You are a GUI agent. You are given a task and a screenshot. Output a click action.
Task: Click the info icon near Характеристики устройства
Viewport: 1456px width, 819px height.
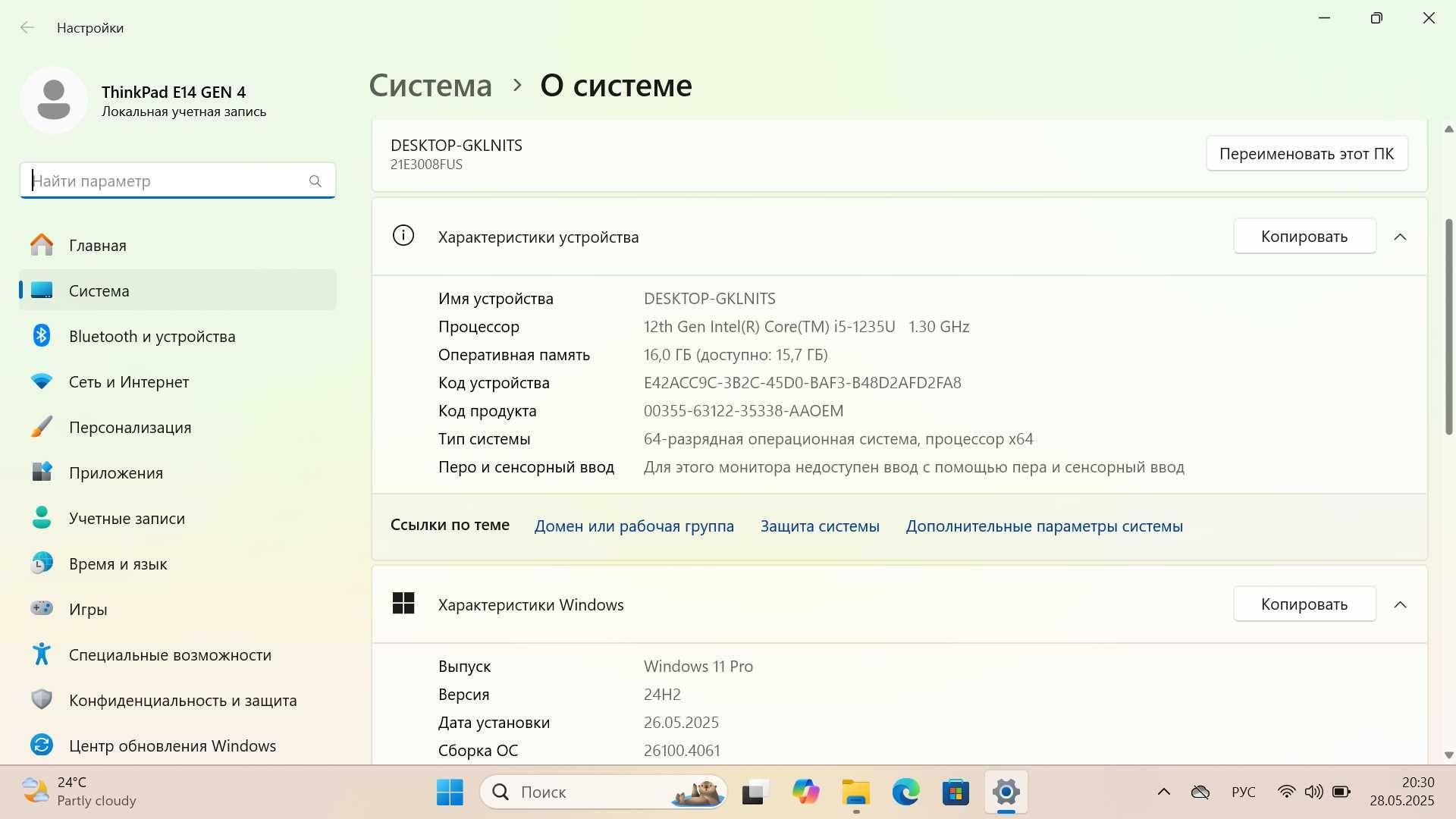403,236
